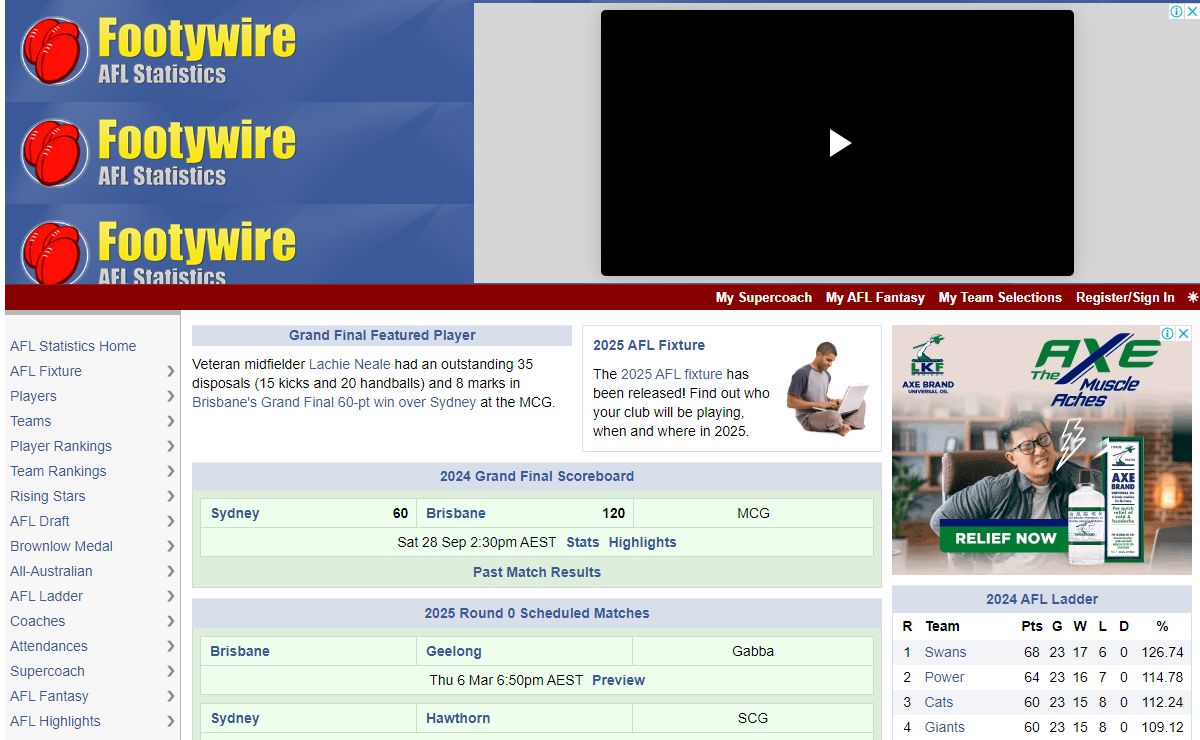Open Power in the ladder
Image resolution: width=1200 pixels, height=740 pixels.
[x=944, y=677]
